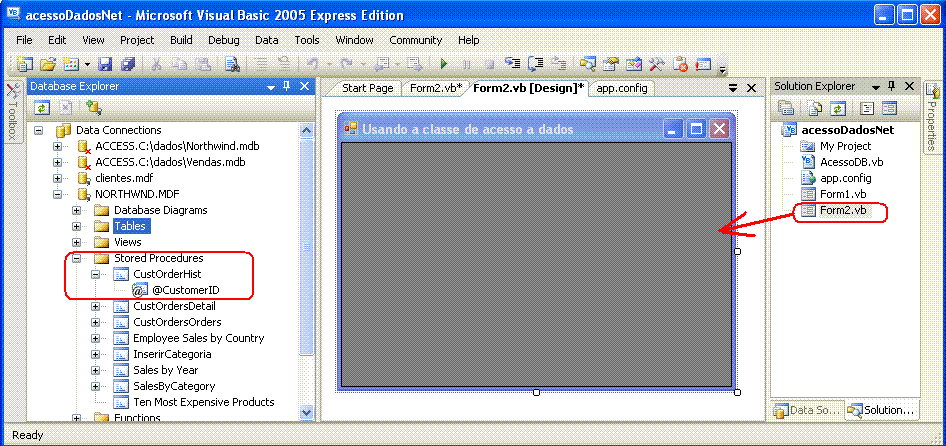
Task: Switch to the Form2.vb* code tab
Action: (x=436, y=88)
